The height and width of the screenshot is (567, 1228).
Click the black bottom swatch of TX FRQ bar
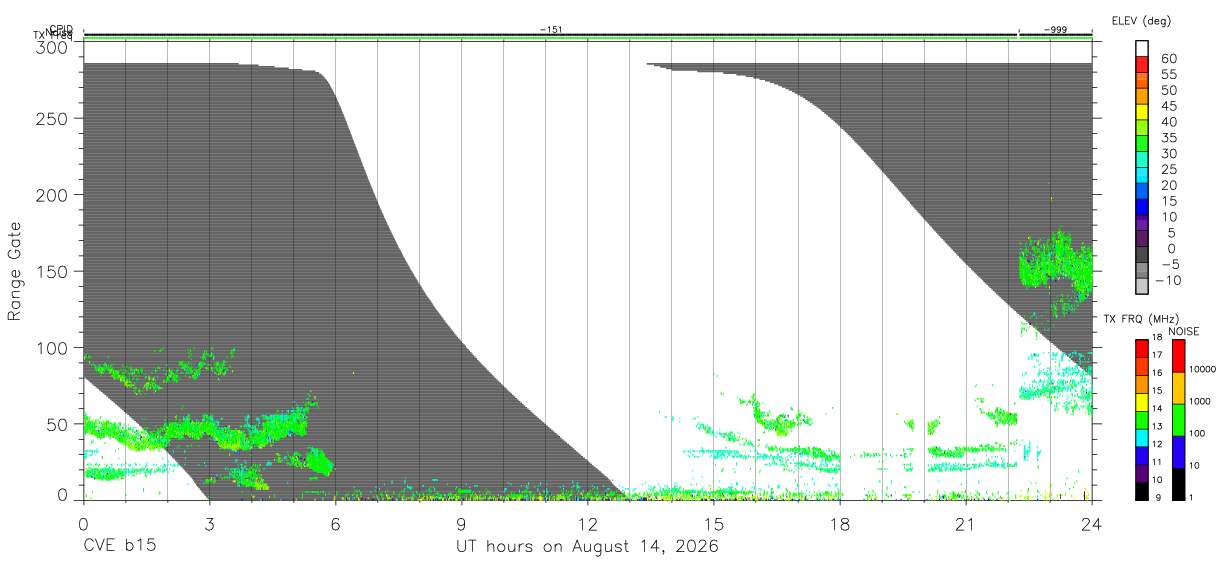coord(1142,491)
